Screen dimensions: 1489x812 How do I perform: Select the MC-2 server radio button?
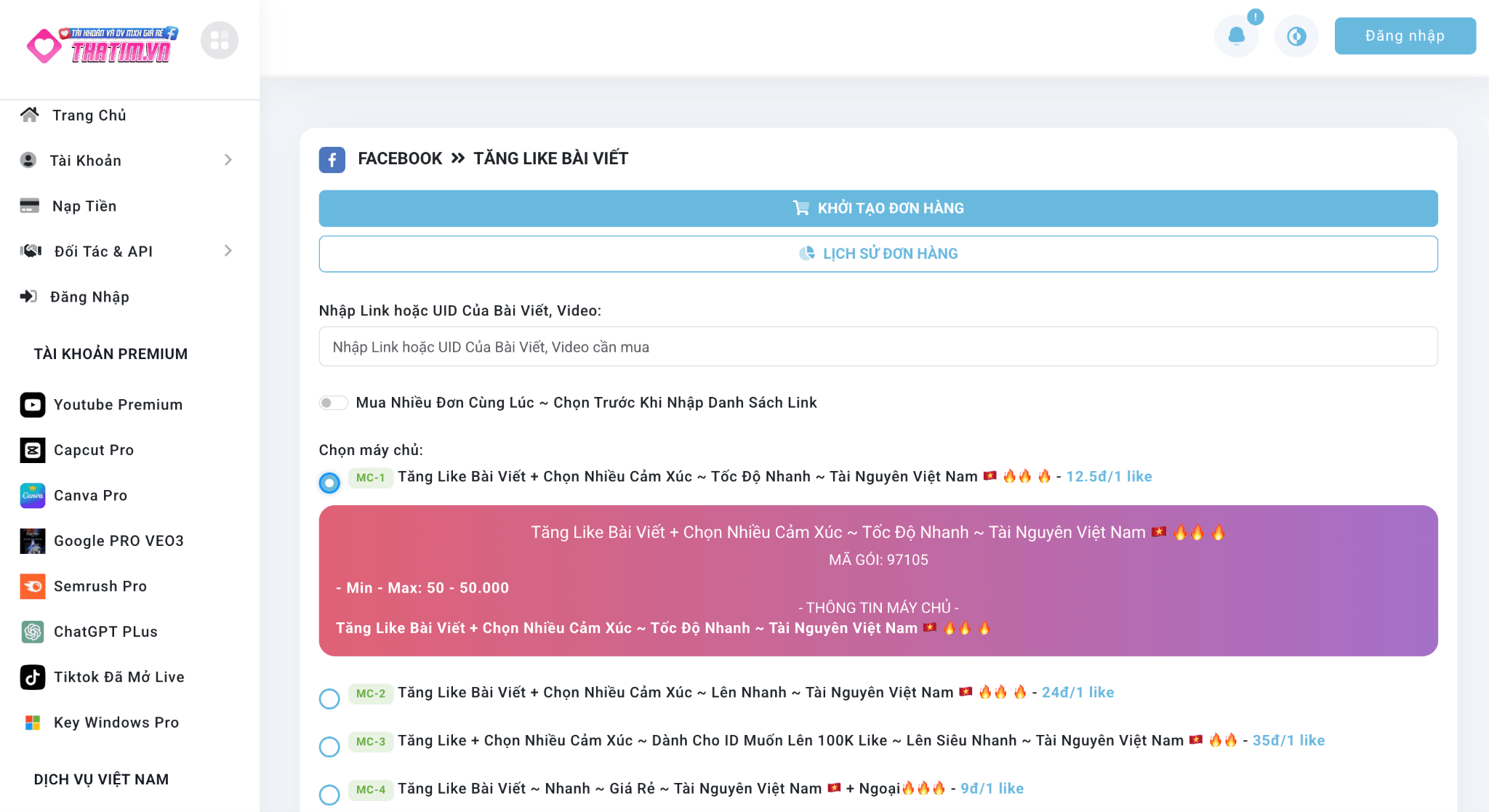pos(329,699)
